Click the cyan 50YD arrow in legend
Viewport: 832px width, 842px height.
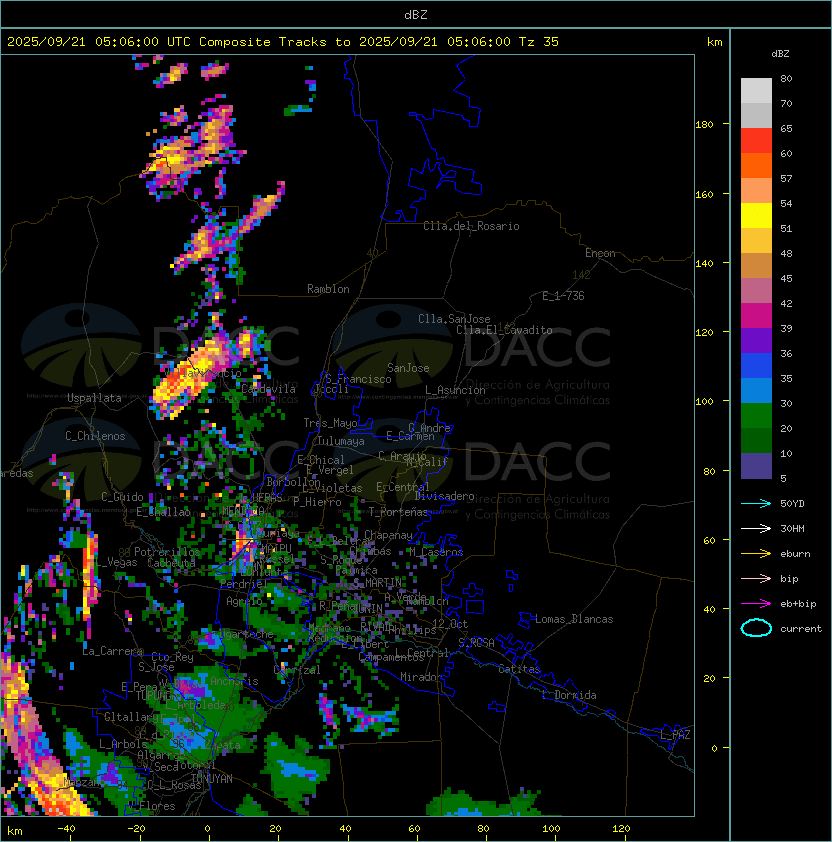point(756,503)
